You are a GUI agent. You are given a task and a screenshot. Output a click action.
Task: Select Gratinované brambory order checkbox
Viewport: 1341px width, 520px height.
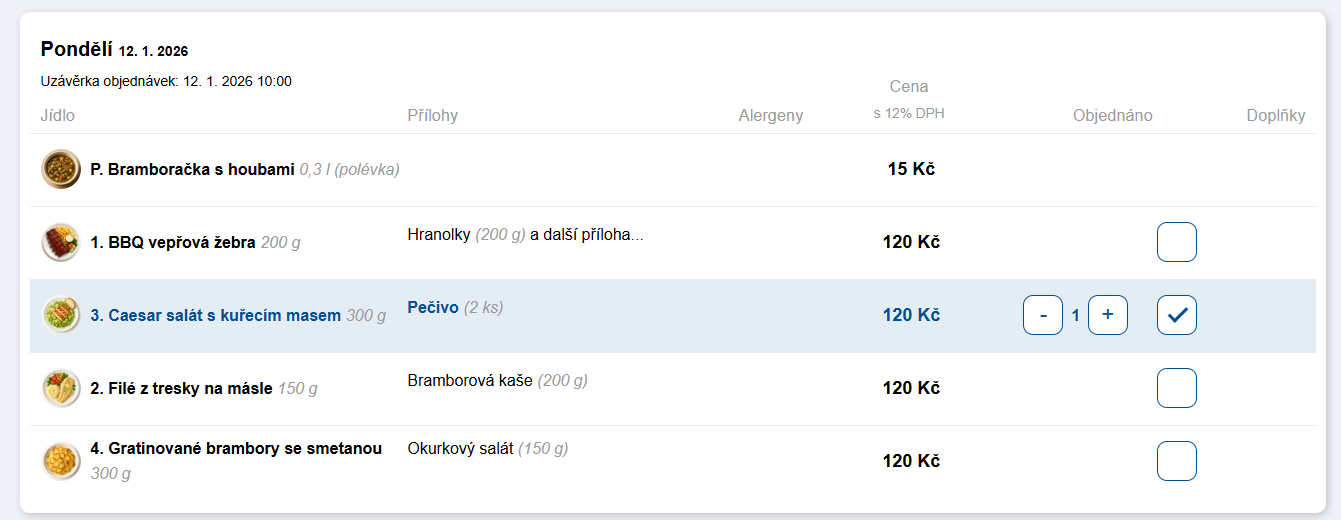point(1176,461)
